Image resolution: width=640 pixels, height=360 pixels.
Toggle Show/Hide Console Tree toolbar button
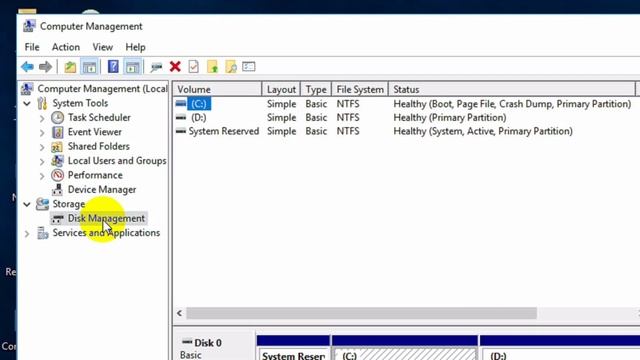pos(89,67)
